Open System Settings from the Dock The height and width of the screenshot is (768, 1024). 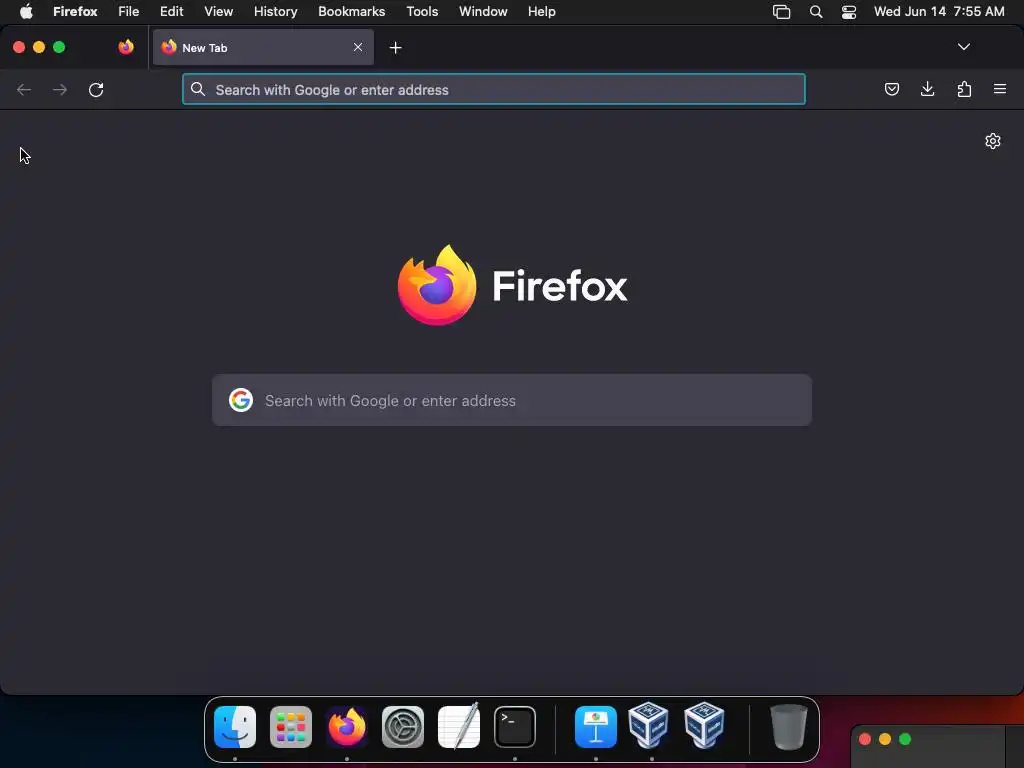tap(403, 726)
